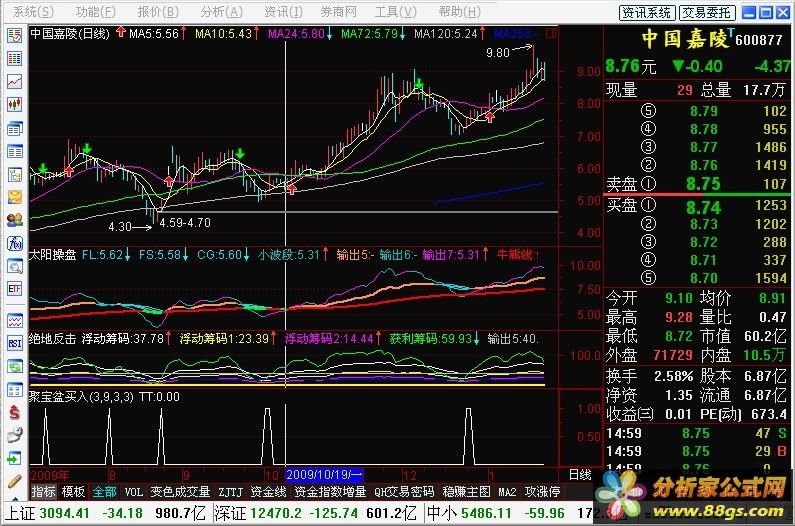Click the 上证 3094.41 index in status bar

tap(48, 513)
